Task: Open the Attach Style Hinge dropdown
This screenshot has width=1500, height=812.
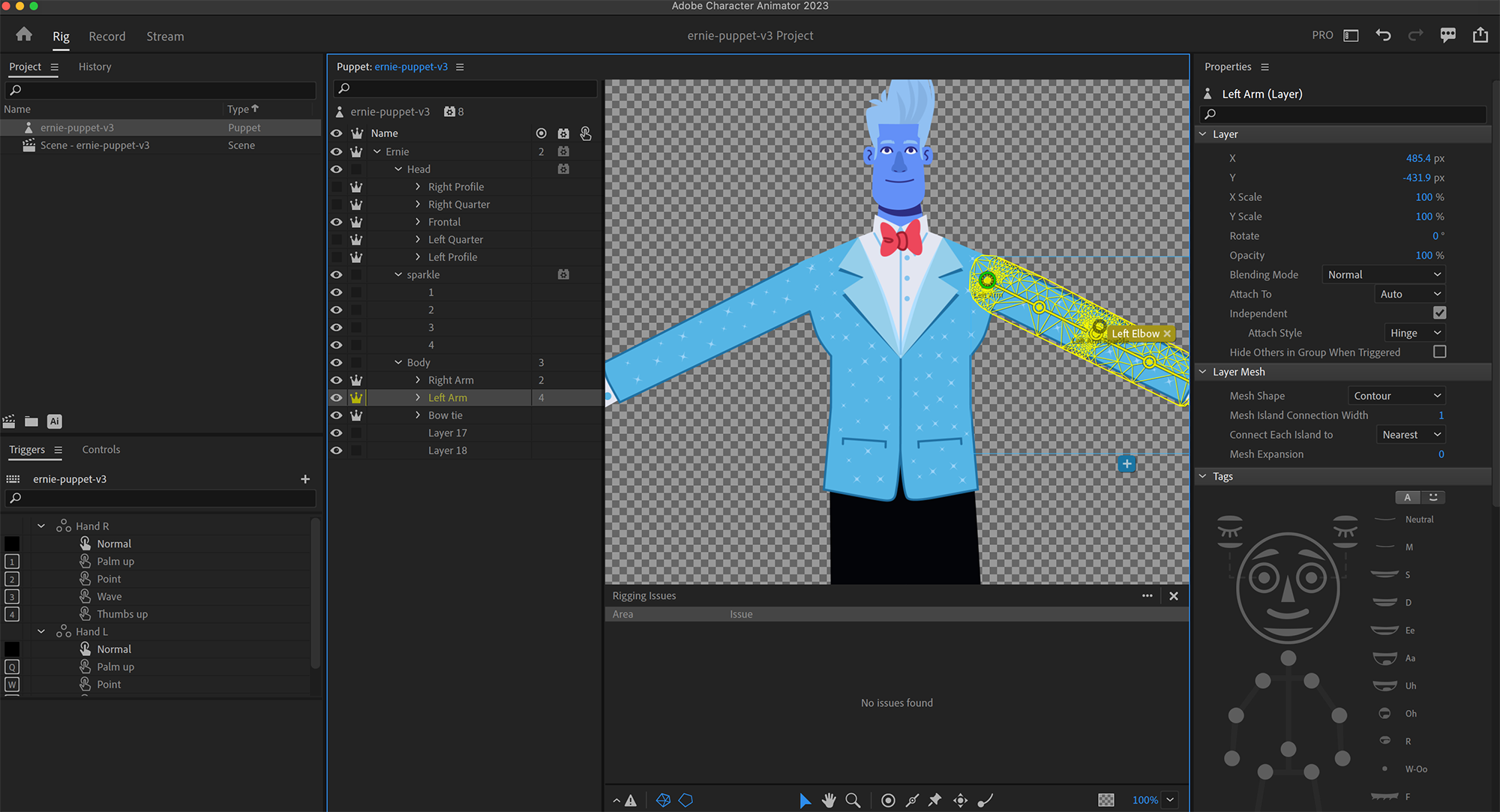Action: [1414, 333]
